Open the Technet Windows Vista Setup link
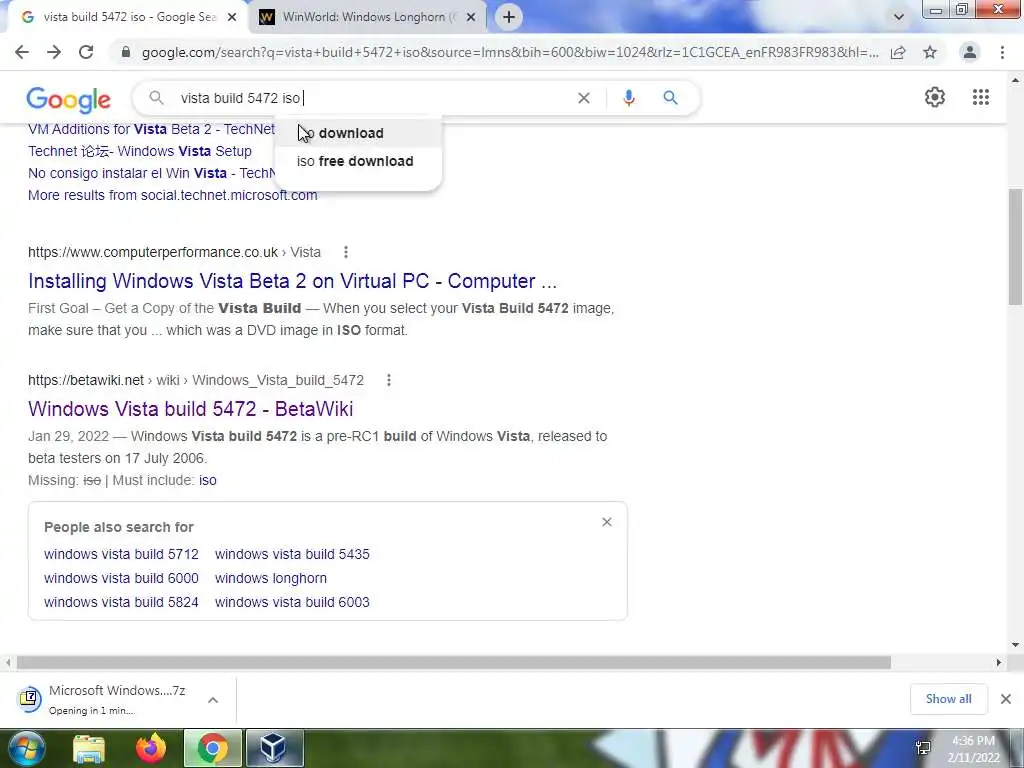 (x=140, y=152)
